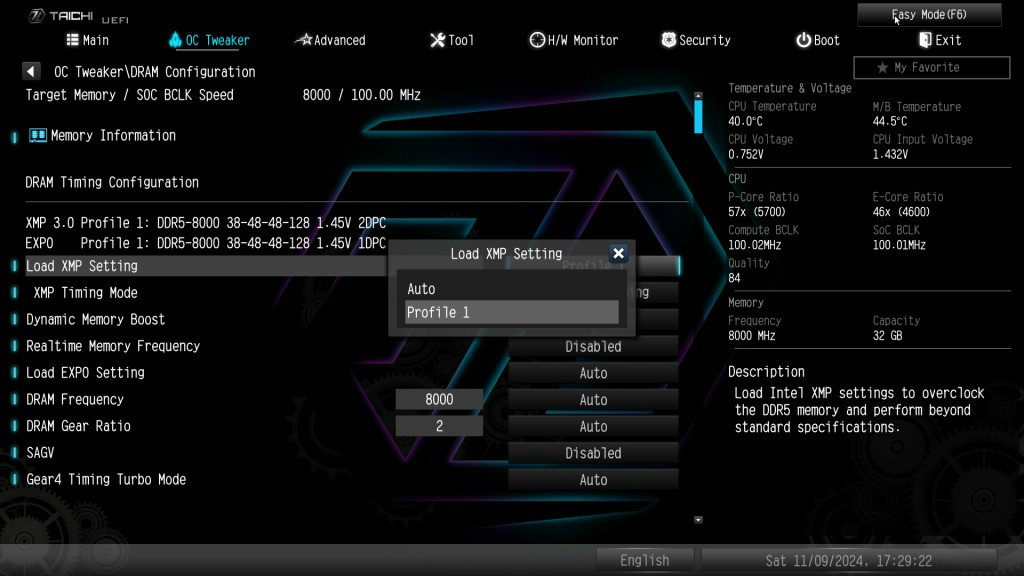
Task: Choose Auto in Load XMP Setting list
Action: point(511,289)
